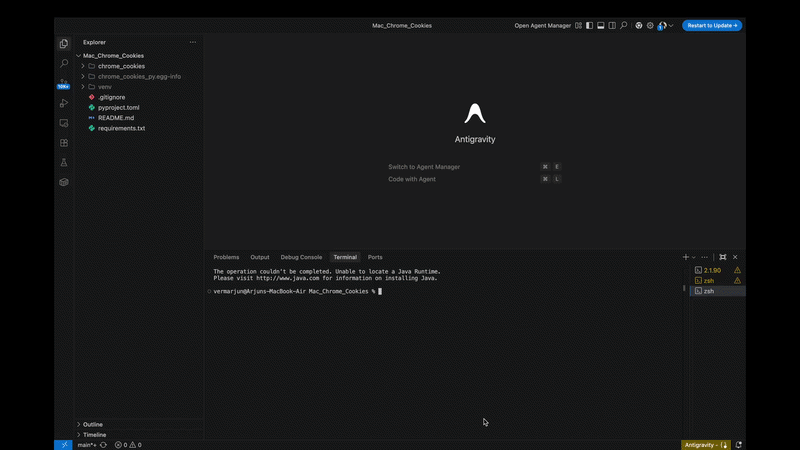Maximize the terminal panel size
800x450 pixels.
click(722, 257)
